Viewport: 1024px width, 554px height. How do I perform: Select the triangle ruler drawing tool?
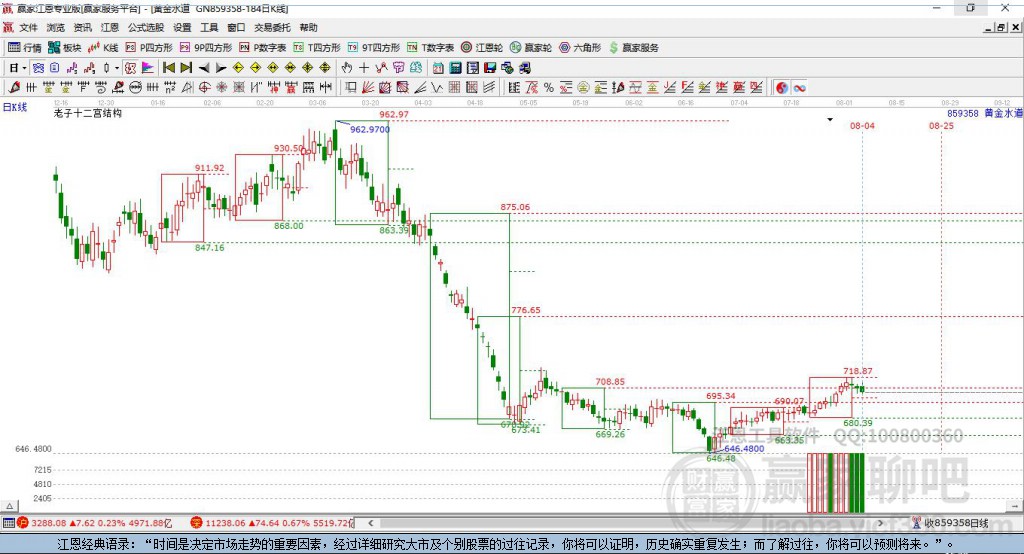coord(187,88)
